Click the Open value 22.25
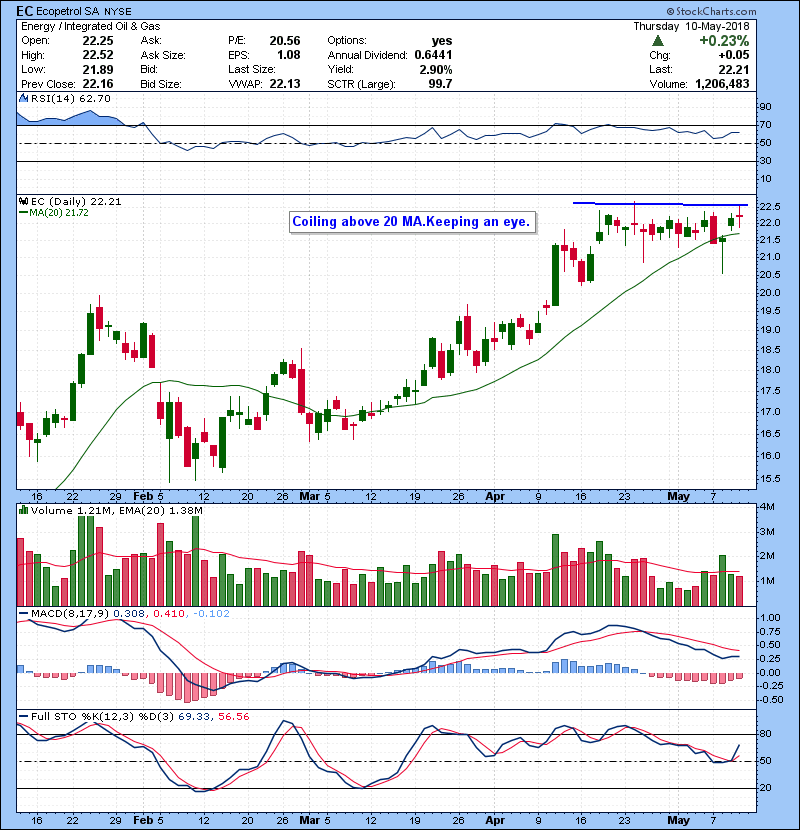 [x=97, y=41]
